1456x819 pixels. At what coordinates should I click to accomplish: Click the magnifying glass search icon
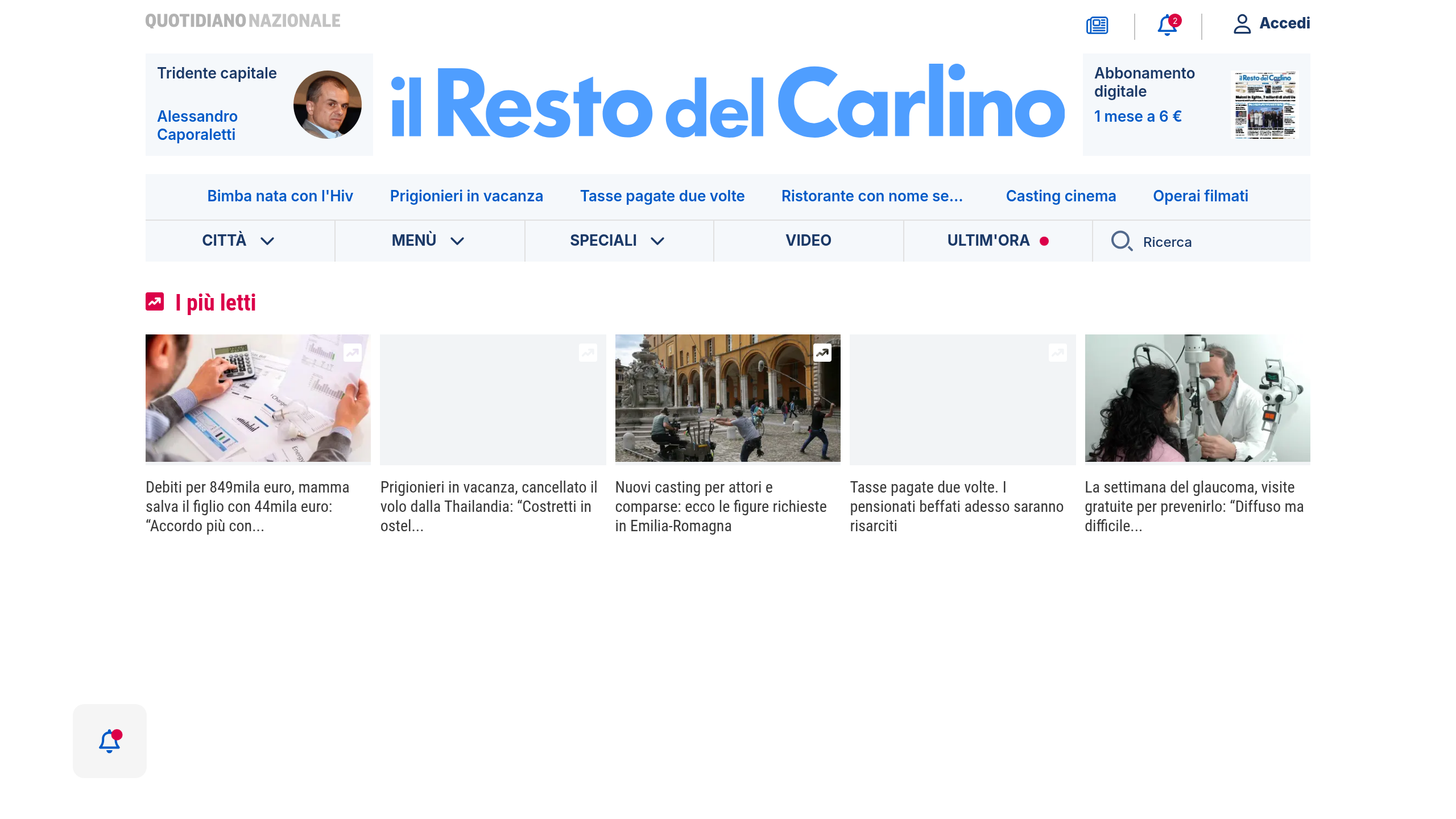click(x=1122, y=241)
